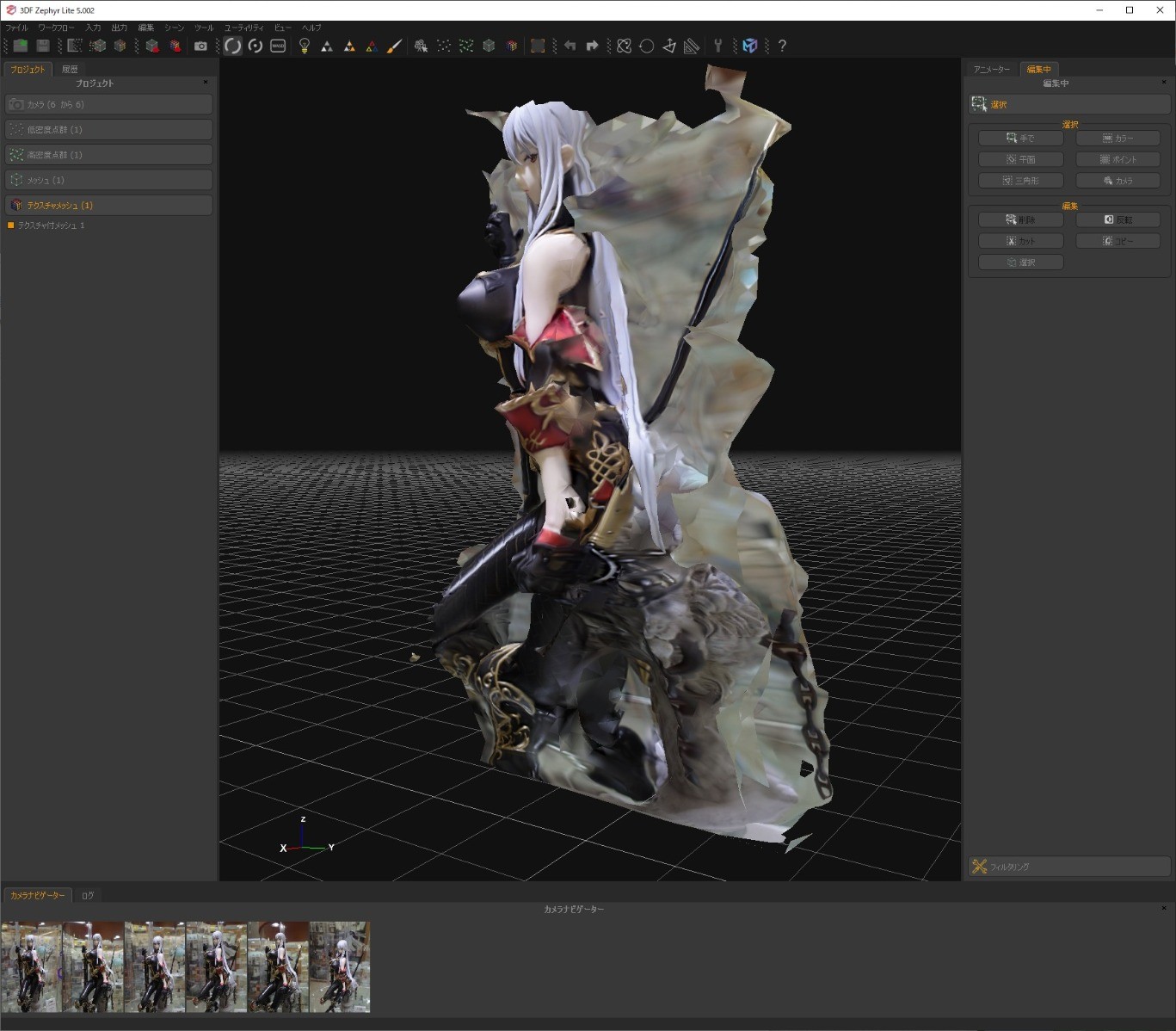1176x1031 pixels.
Task: Click the undo arrow icon
Action: [570, 46]
